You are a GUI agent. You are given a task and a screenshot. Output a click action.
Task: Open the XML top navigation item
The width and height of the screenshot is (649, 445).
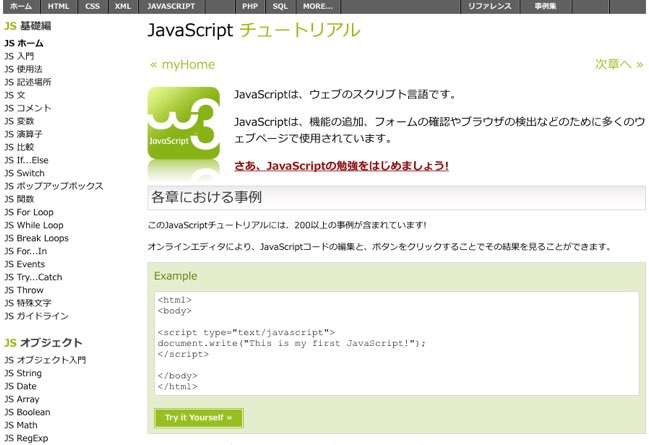click(123, 6)
